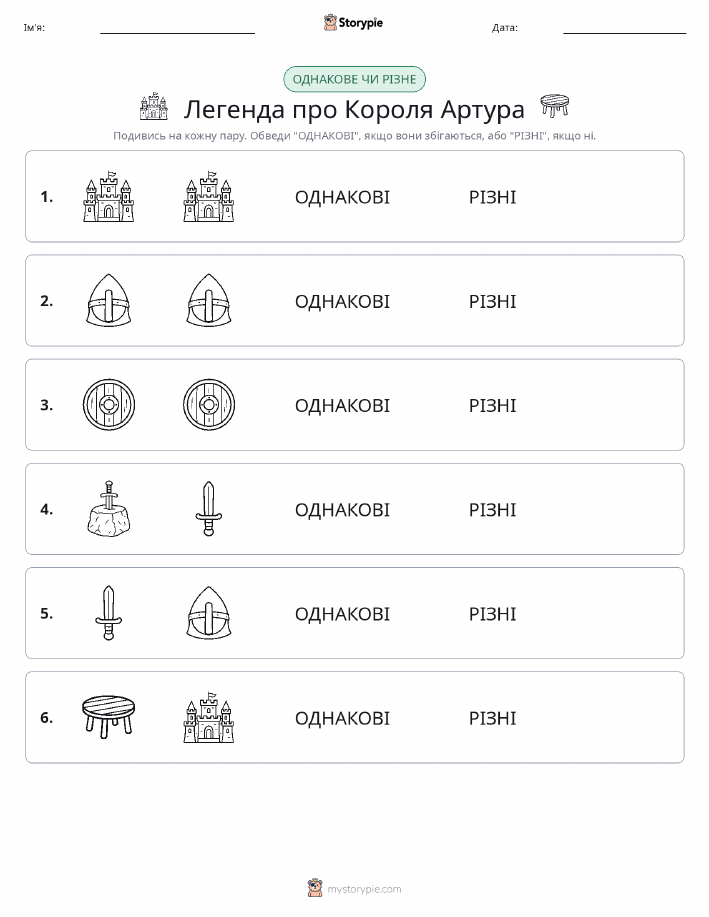Click the second helmet in row 2
This screenshot has width=709, height=917.
[209, 301]
